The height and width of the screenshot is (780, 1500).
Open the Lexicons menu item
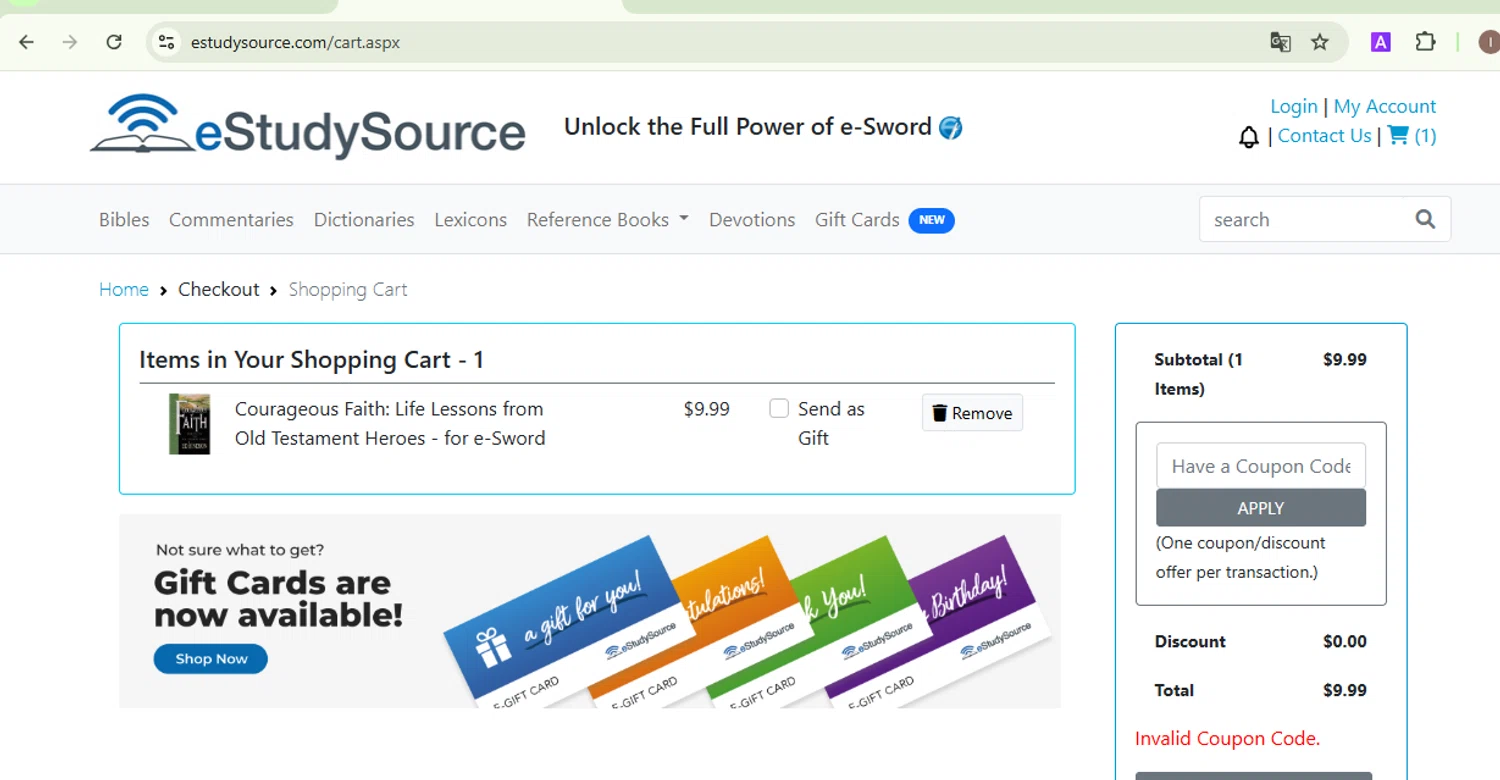pyautogui.click(x=470, y=219)
